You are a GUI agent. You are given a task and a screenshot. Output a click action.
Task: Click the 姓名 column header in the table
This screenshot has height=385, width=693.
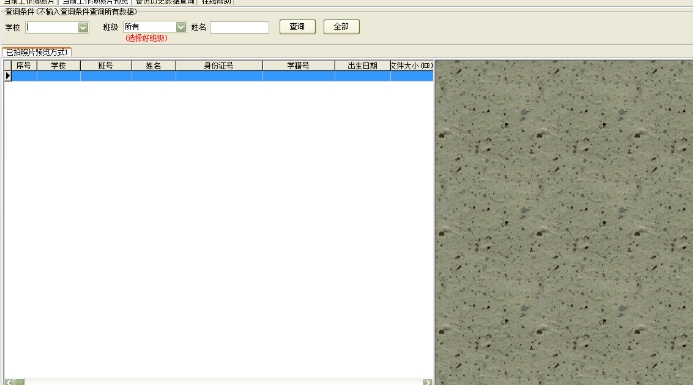pyautogui.click(x=153, y=65)
